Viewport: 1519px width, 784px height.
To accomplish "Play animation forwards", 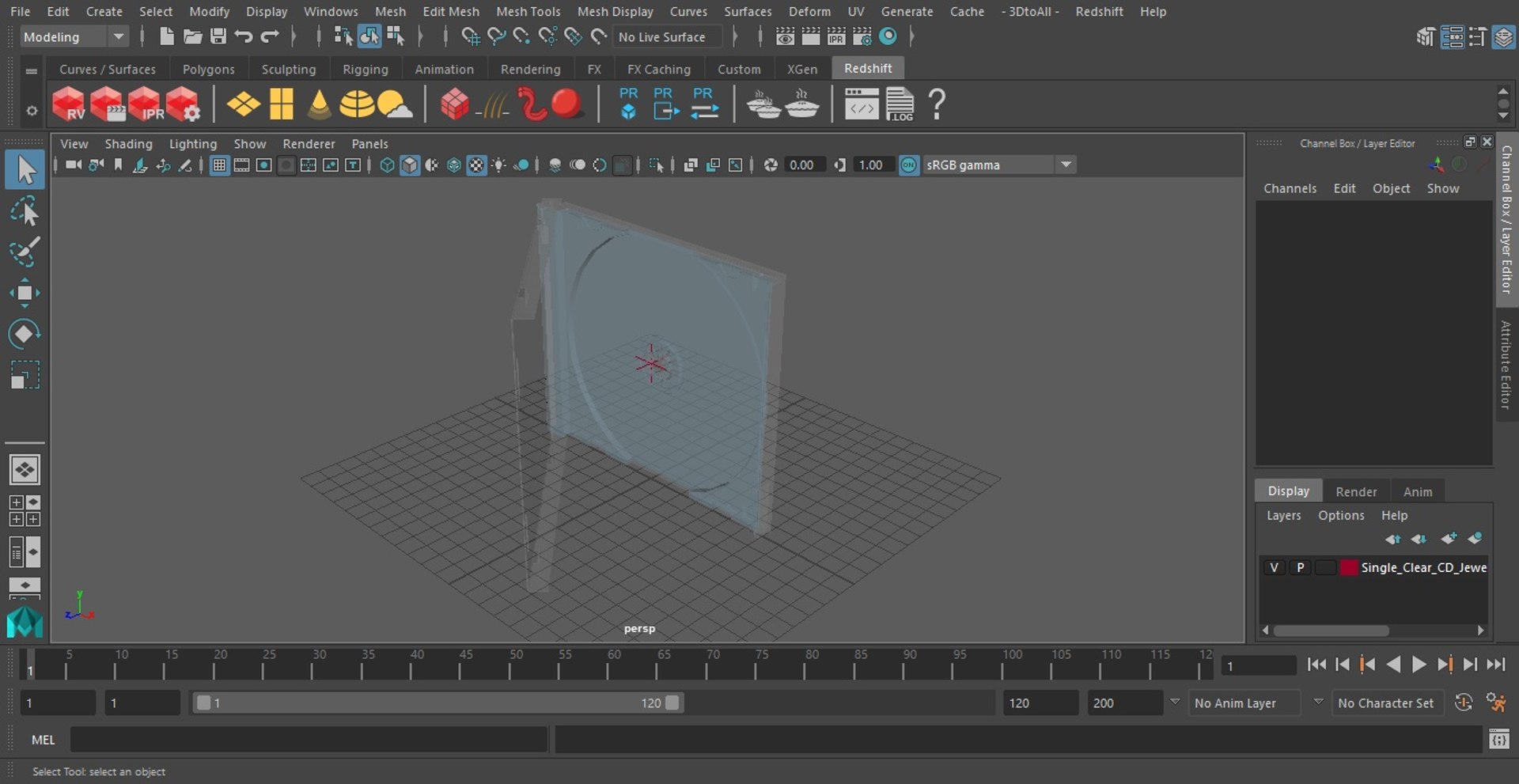I will pyautogui.click(x=1419, y=665).
